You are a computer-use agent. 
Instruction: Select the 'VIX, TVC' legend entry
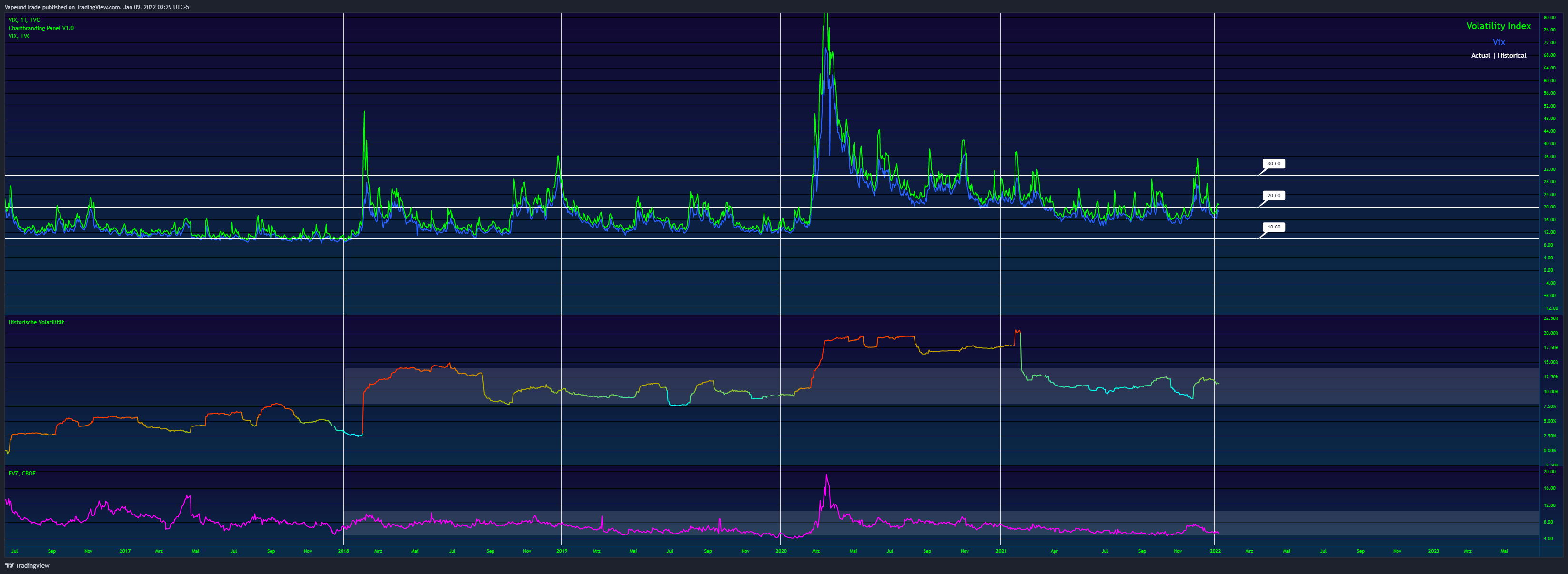[x=20, y=36]
